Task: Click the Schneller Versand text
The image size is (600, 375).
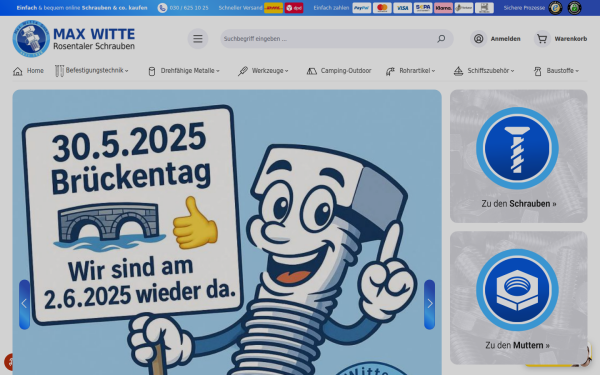Action: point(241,8)
